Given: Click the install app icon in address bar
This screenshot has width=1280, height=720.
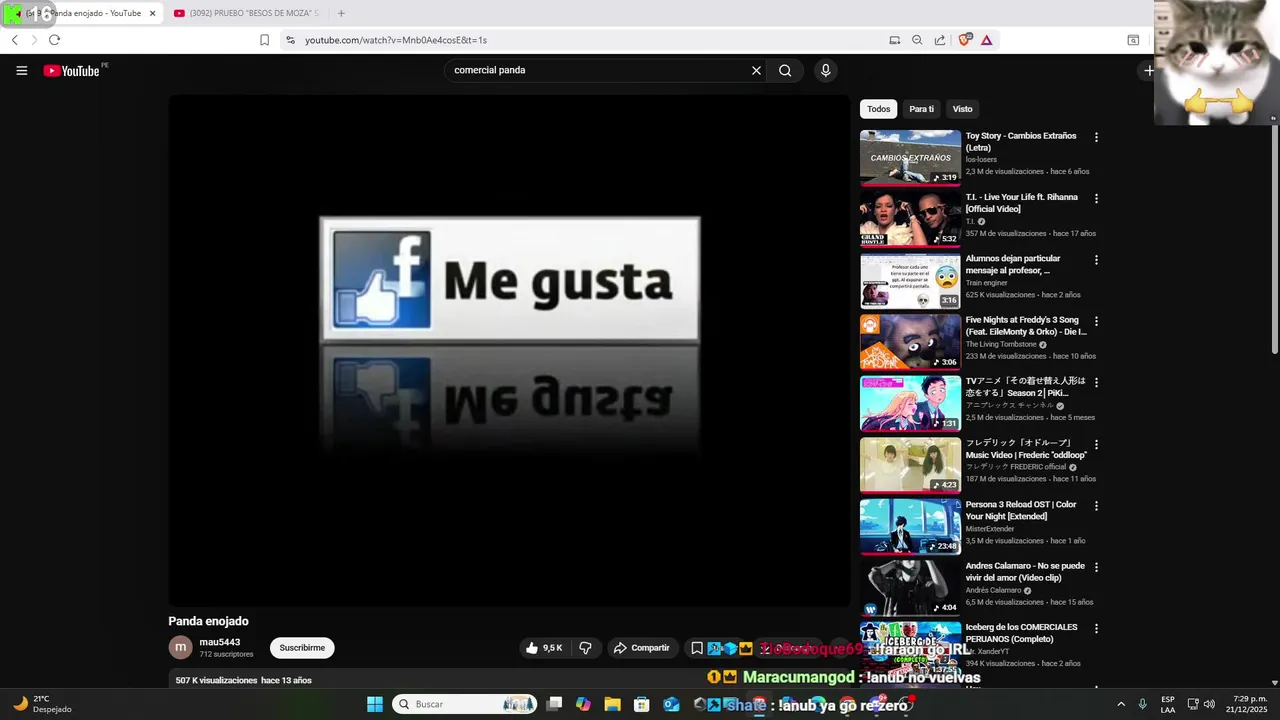Looking at the screenshot, I should (x=894, y=40).
